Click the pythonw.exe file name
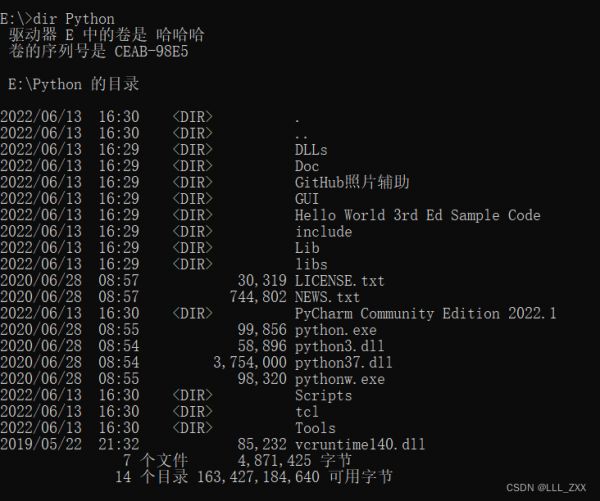Screen dimensions: 600x501 pyautogui.click(x=340, y=379)
